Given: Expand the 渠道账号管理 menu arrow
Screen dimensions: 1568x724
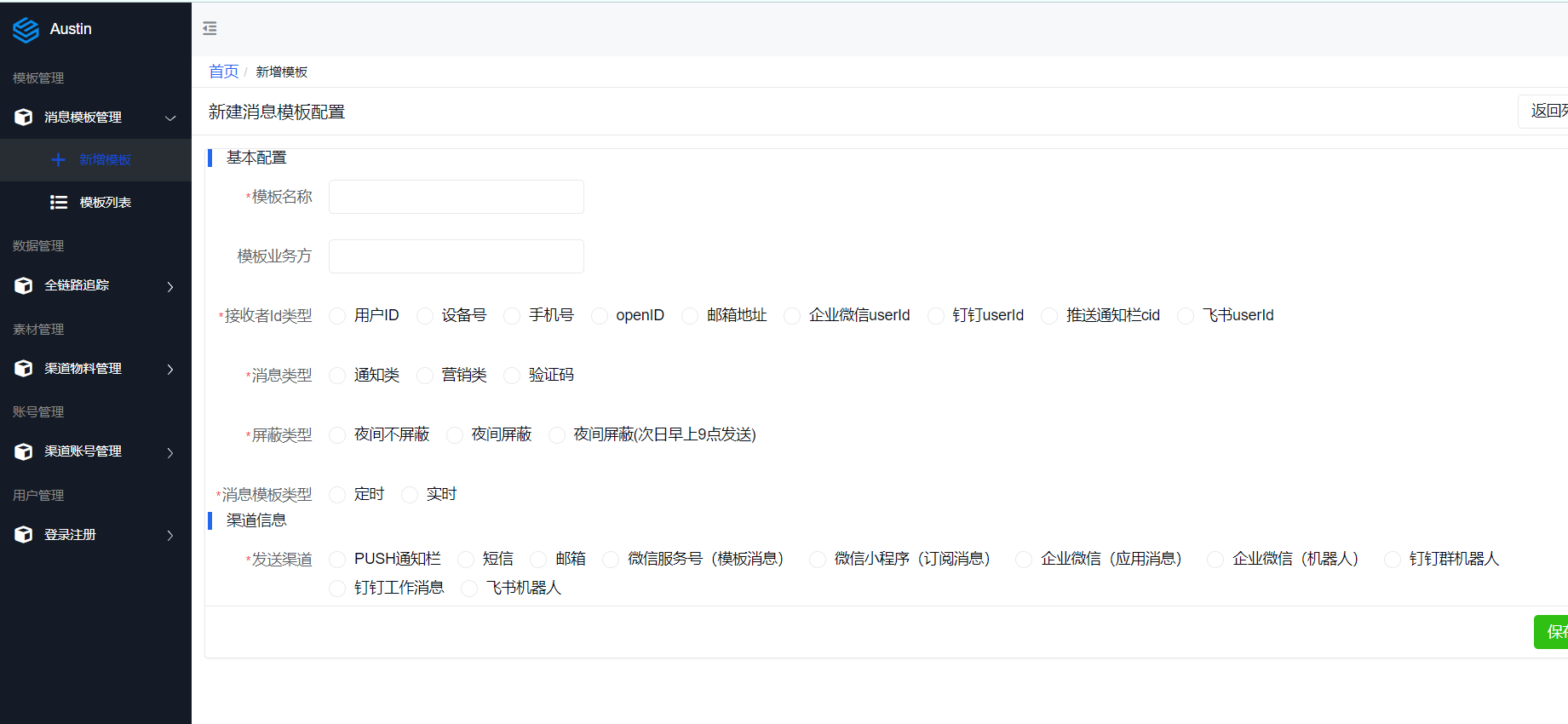Looking at the screenshot, I should [x=170, y=452].
